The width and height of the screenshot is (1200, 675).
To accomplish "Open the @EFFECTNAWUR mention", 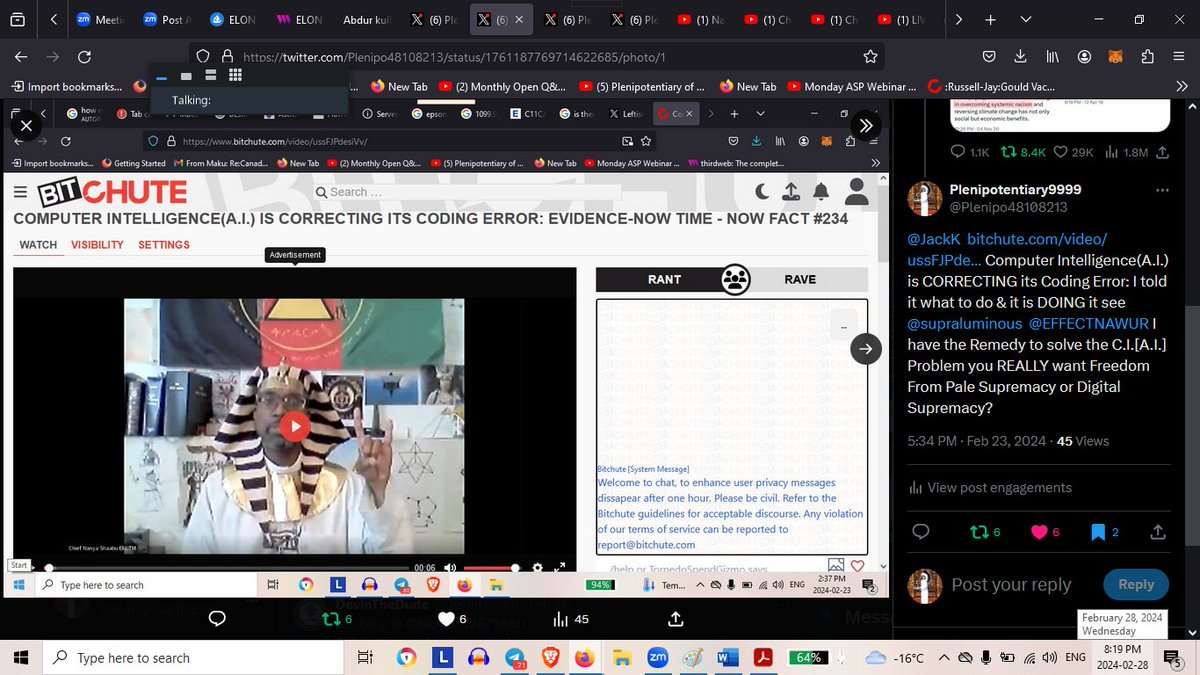I will pos(1088,324).
